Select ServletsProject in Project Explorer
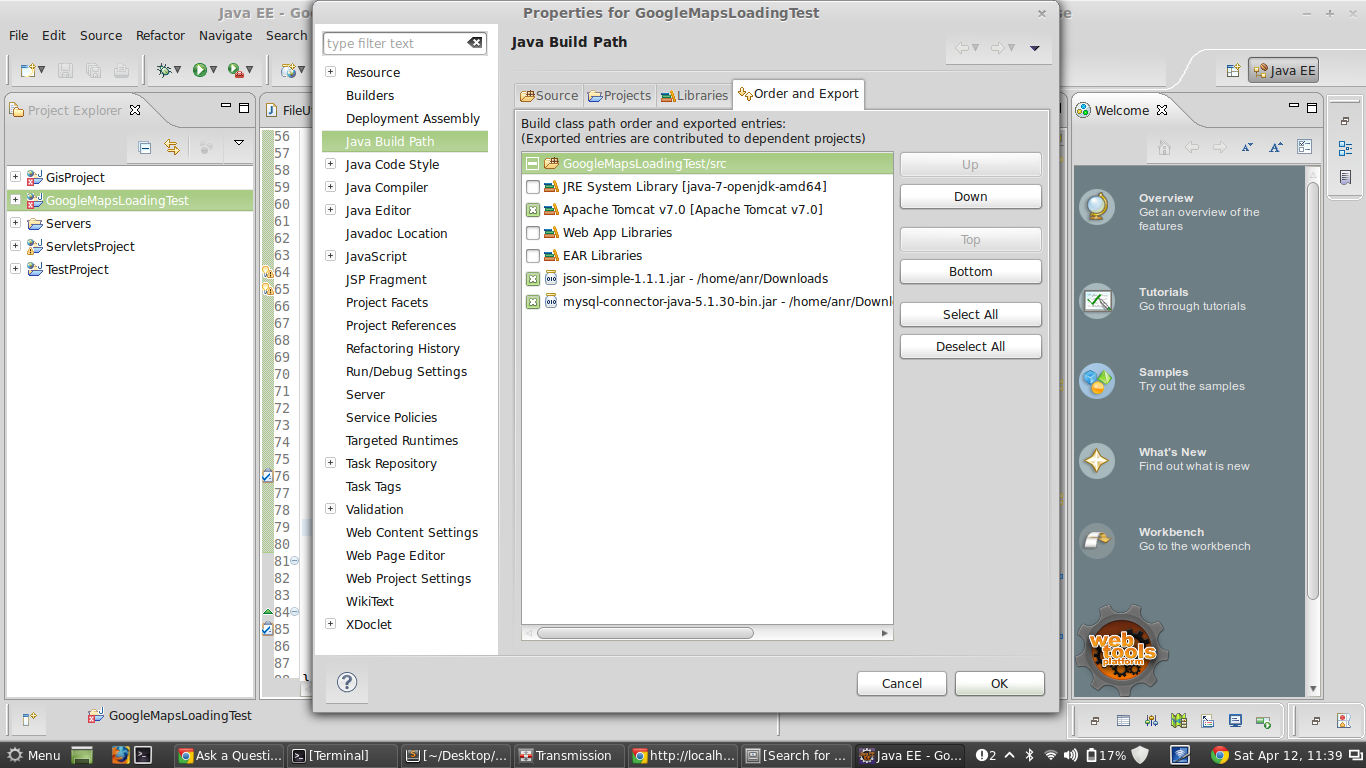 pyautogui.click(x=90, y=246)
